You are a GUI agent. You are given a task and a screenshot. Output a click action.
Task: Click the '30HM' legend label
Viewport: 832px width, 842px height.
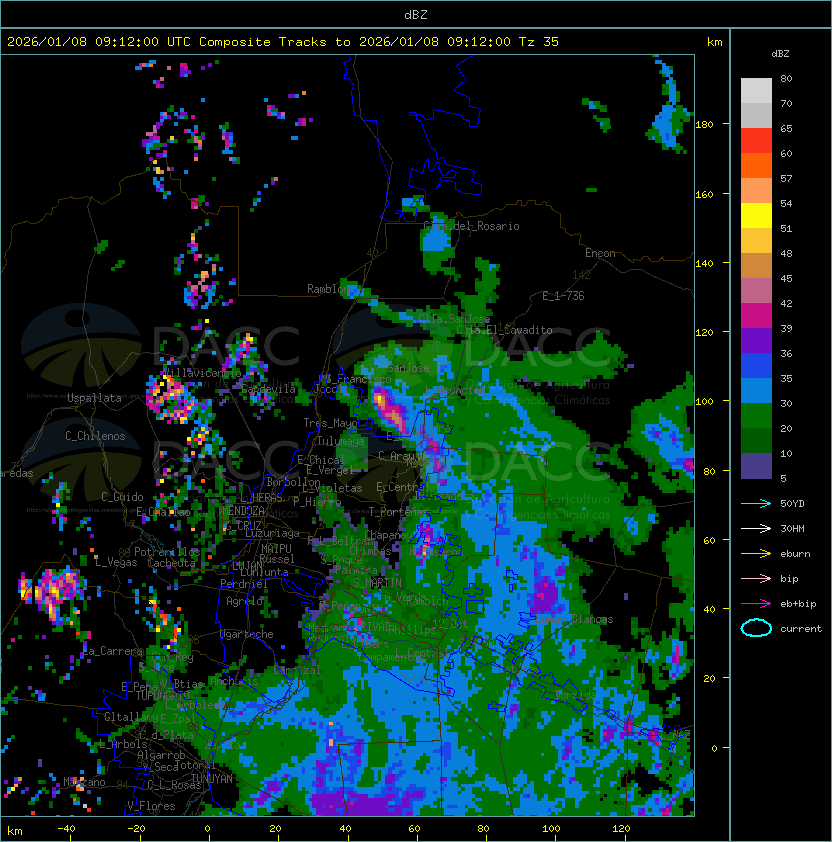[x=792, y=528]
